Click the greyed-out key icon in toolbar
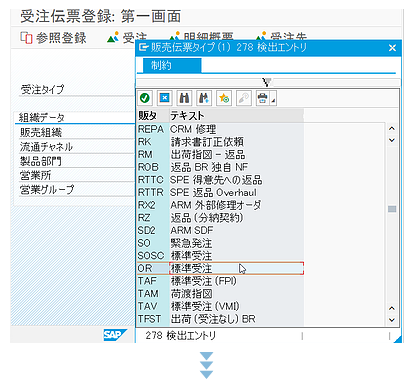This screenshot has width=410, height=384. tap(243, 98)
